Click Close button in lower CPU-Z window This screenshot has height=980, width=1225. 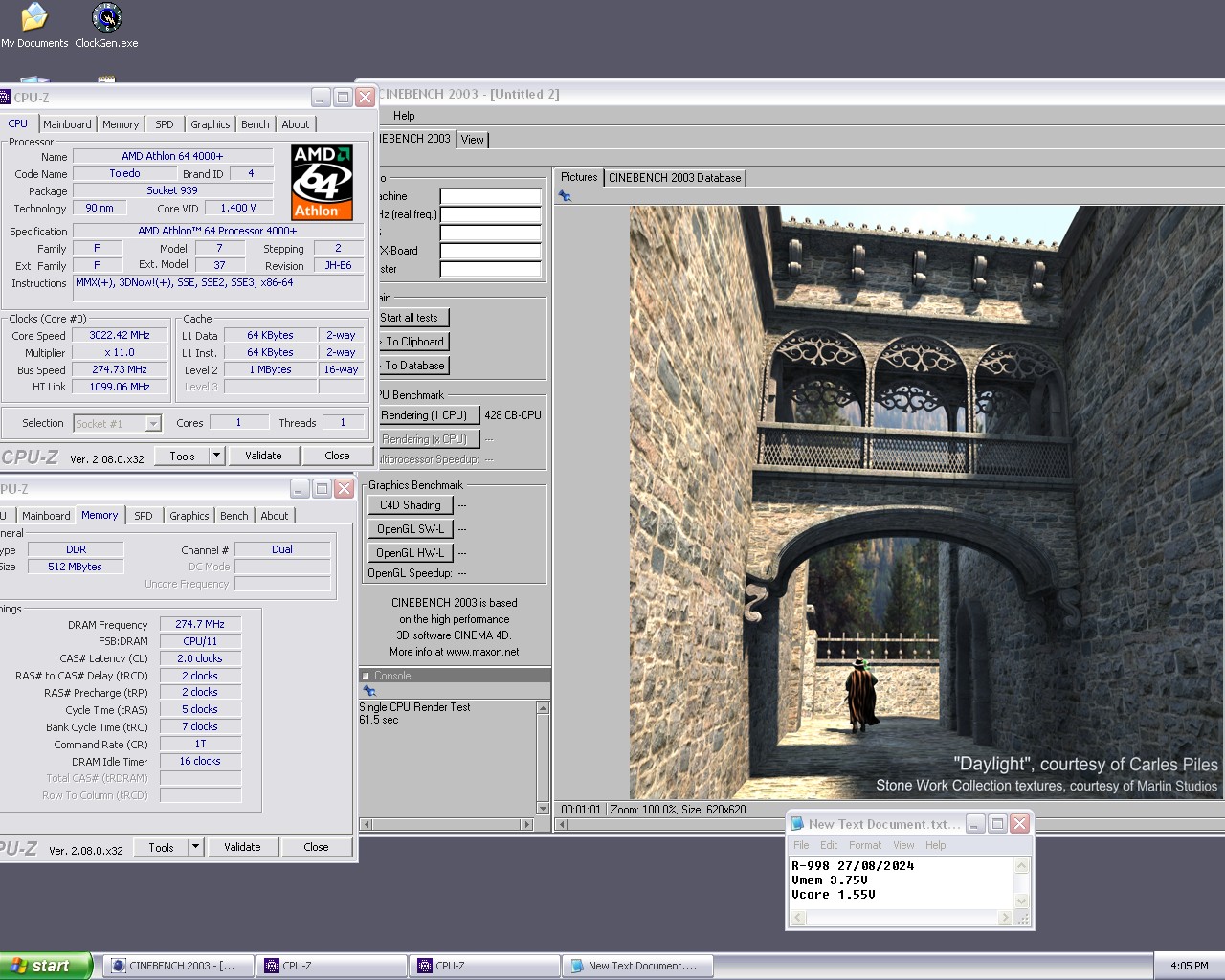316,847
